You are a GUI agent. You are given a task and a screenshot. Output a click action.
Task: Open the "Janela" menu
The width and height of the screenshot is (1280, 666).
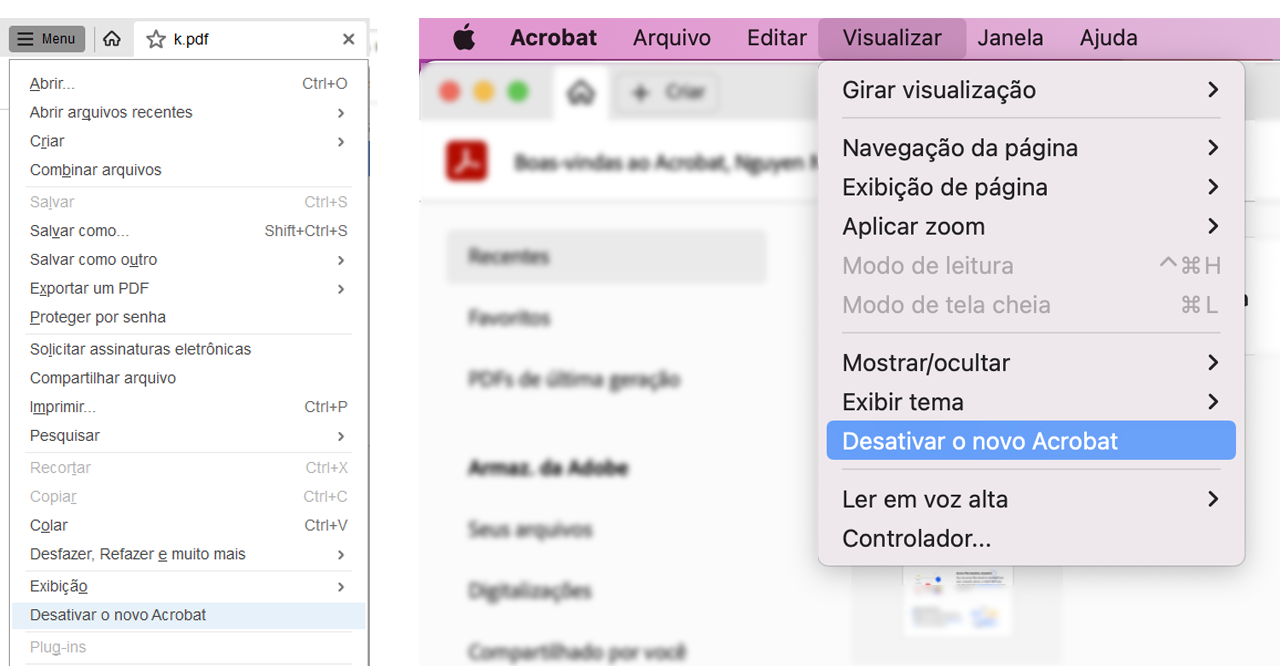[1010, 37]
